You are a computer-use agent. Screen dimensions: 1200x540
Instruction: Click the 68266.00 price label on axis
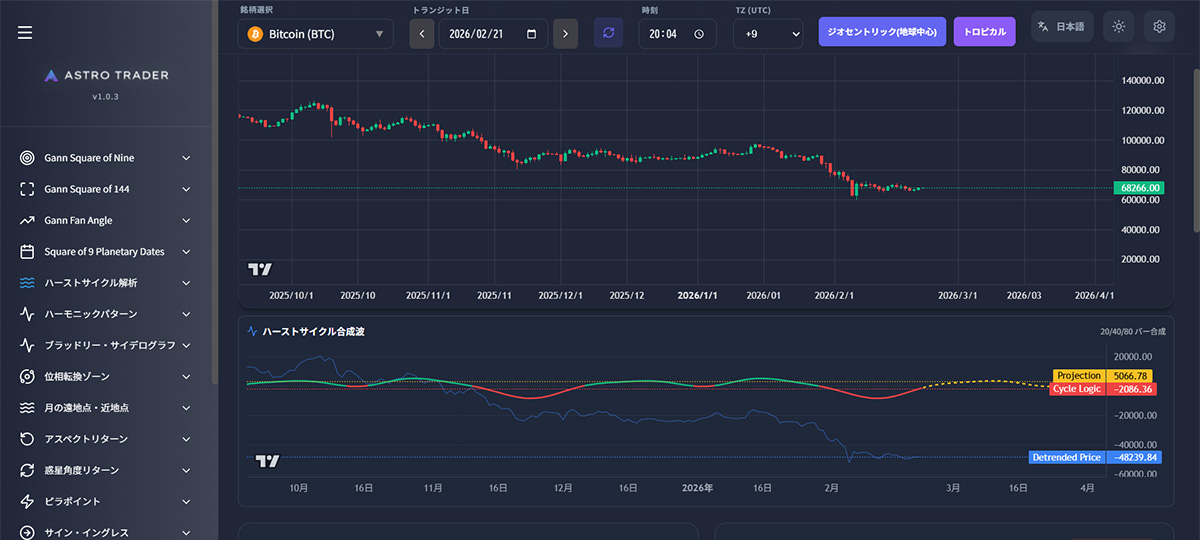tap(1139, 188)
